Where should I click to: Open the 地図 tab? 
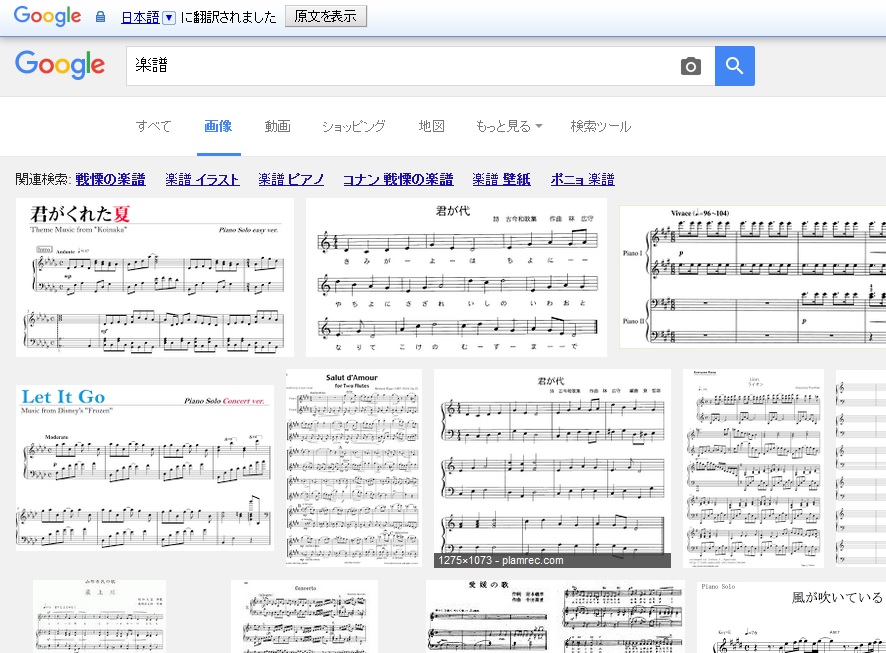[431, 126]
